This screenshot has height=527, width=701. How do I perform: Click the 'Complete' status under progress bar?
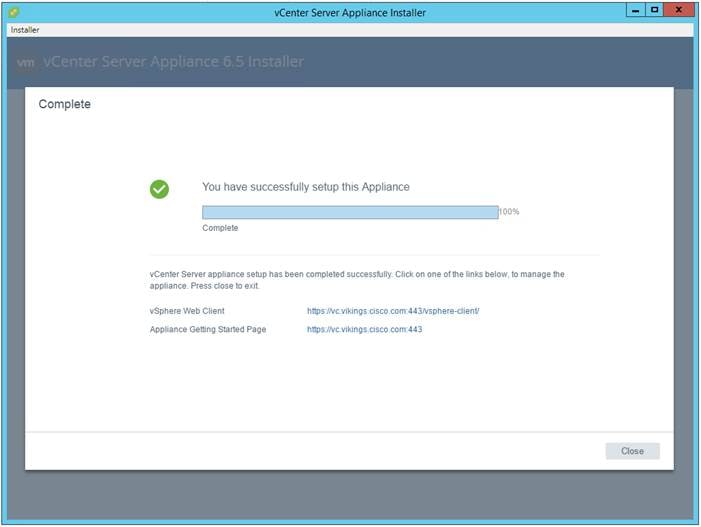tap(220, 228)
